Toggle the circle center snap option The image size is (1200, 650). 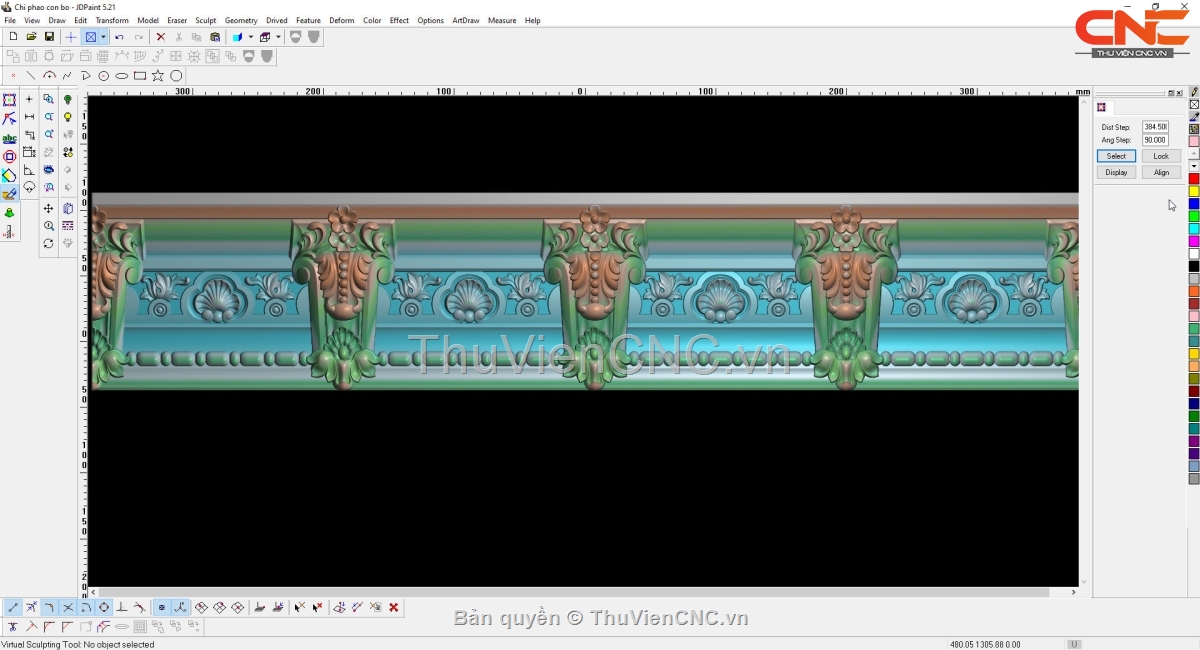(x=104, y=607)
